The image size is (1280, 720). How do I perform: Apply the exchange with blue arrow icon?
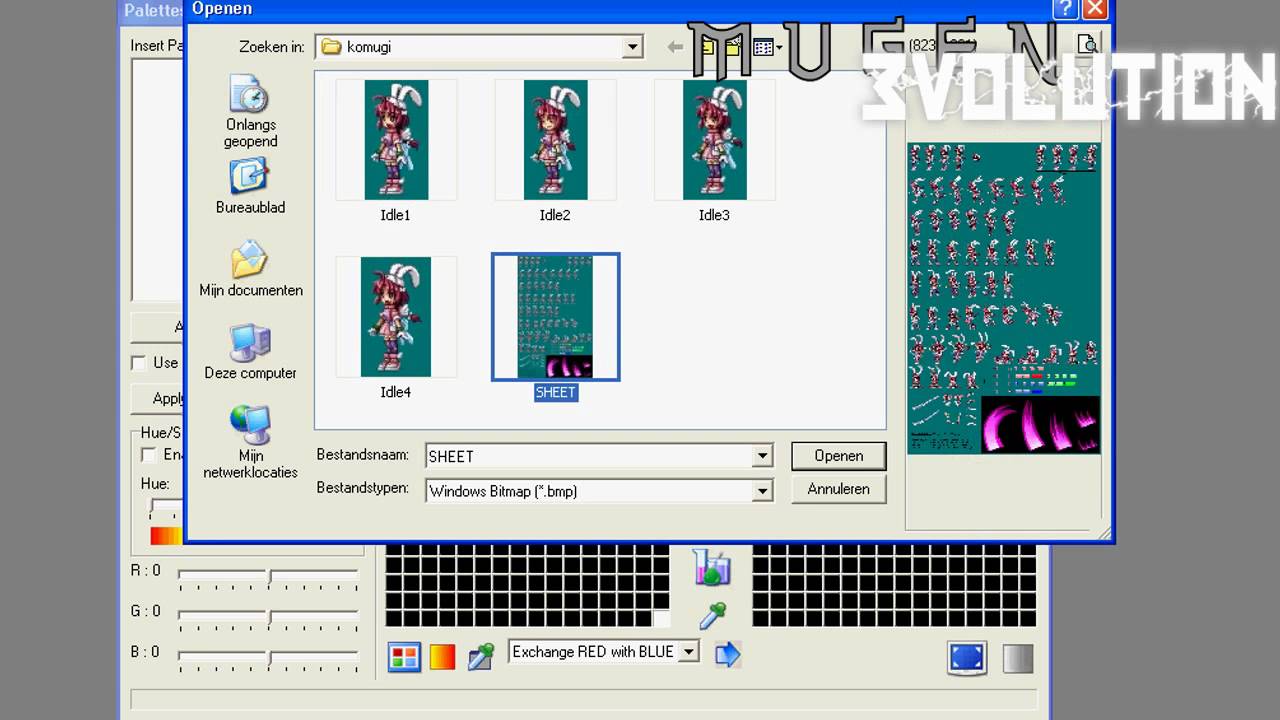click(728, 655)
